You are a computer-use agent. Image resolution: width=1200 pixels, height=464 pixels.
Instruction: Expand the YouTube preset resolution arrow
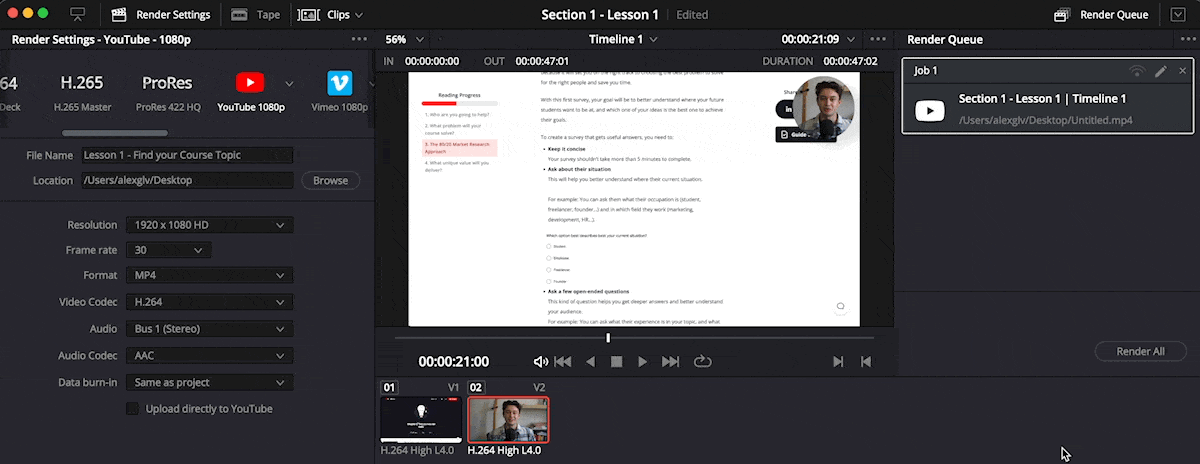[289, 83]
